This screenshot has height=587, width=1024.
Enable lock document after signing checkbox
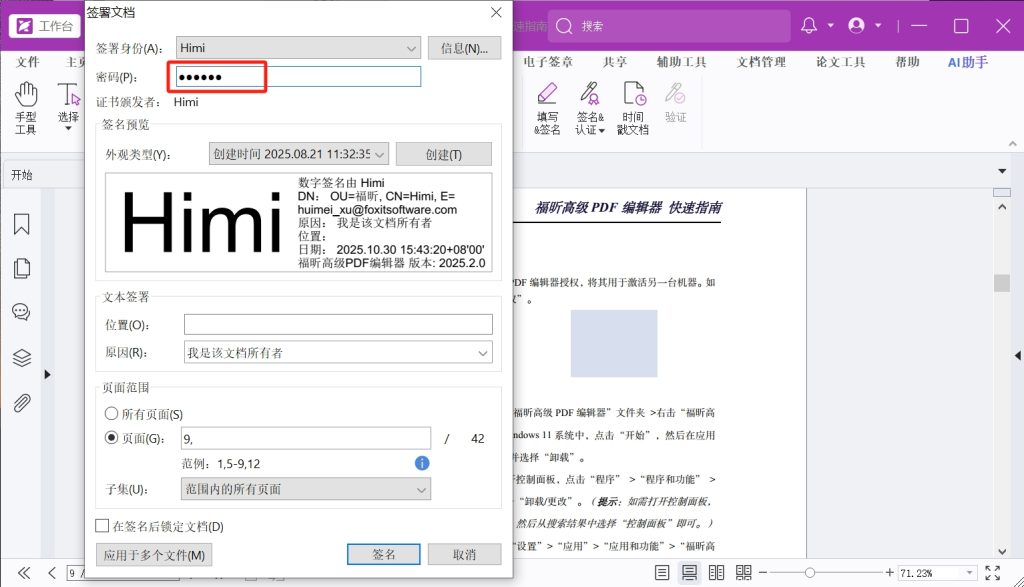click(x=102, y=526)
